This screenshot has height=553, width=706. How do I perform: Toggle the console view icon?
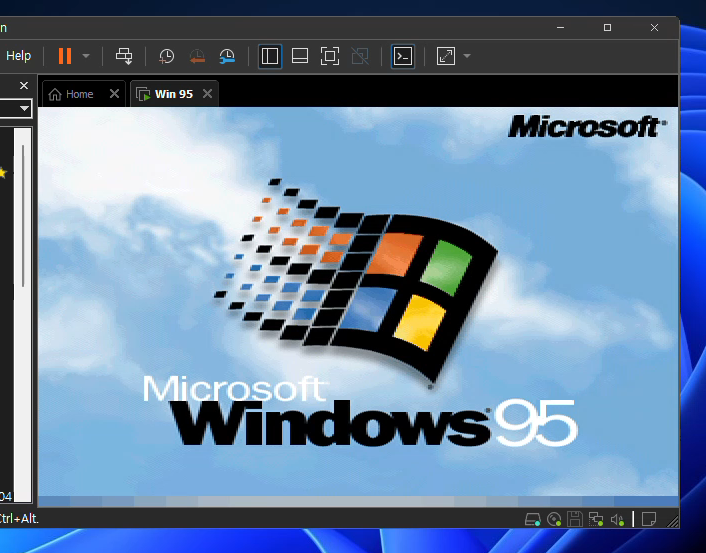tap(403, 56)
